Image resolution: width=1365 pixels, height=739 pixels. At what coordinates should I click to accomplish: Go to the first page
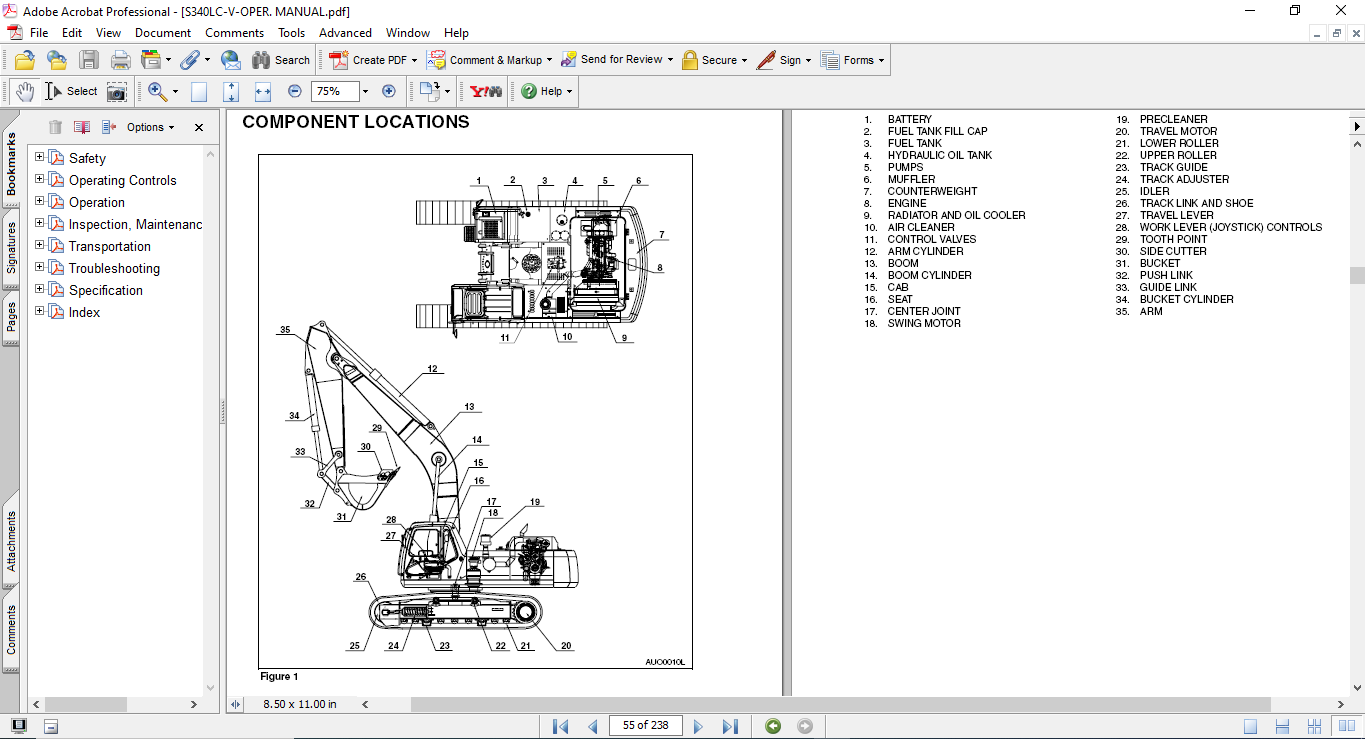tap(560, 726)
